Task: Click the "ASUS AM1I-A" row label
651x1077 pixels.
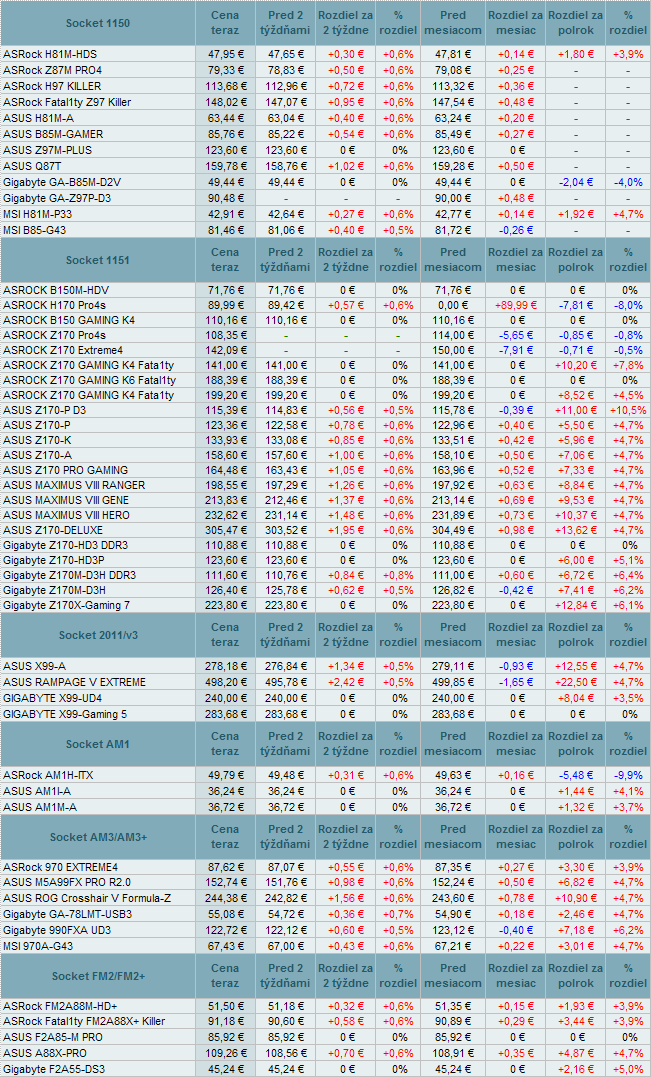Action: (37, 791)
